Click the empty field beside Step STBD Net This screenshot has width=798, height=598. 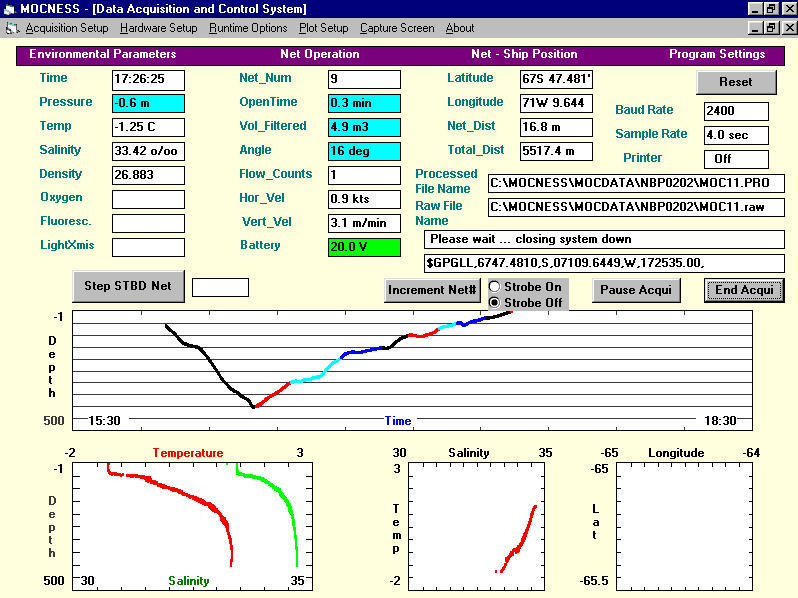[x=220, y=288]
